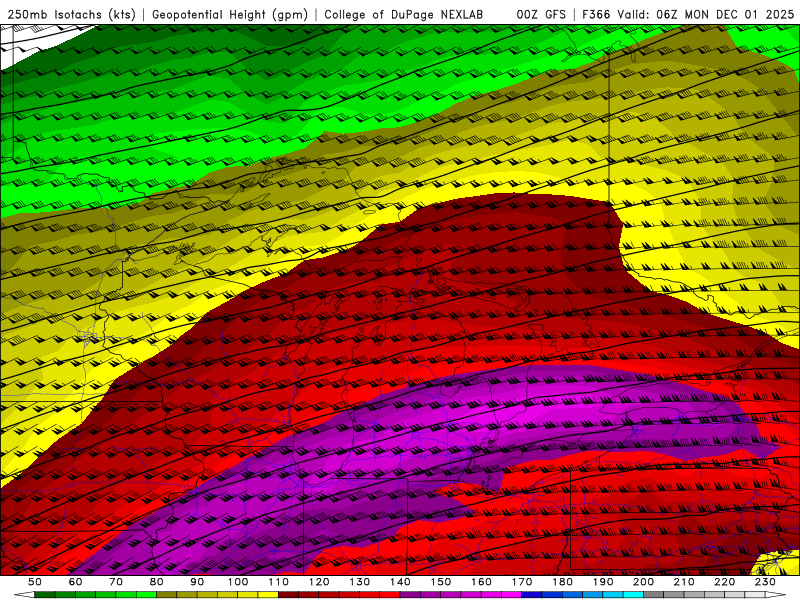This screenshot has width=800, height=600.
Task: Click the '230' legend value
Action: click(765, 582)
